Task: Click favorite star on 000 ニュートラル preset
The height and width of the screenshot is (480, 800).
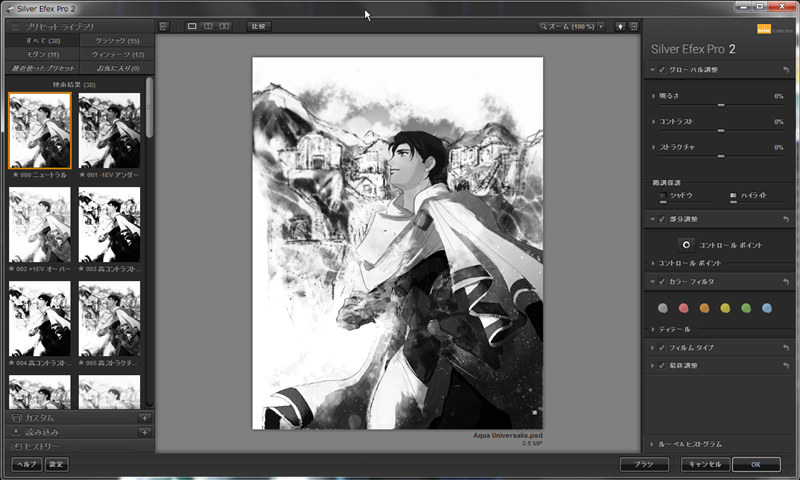Action: tap(15, 174)
